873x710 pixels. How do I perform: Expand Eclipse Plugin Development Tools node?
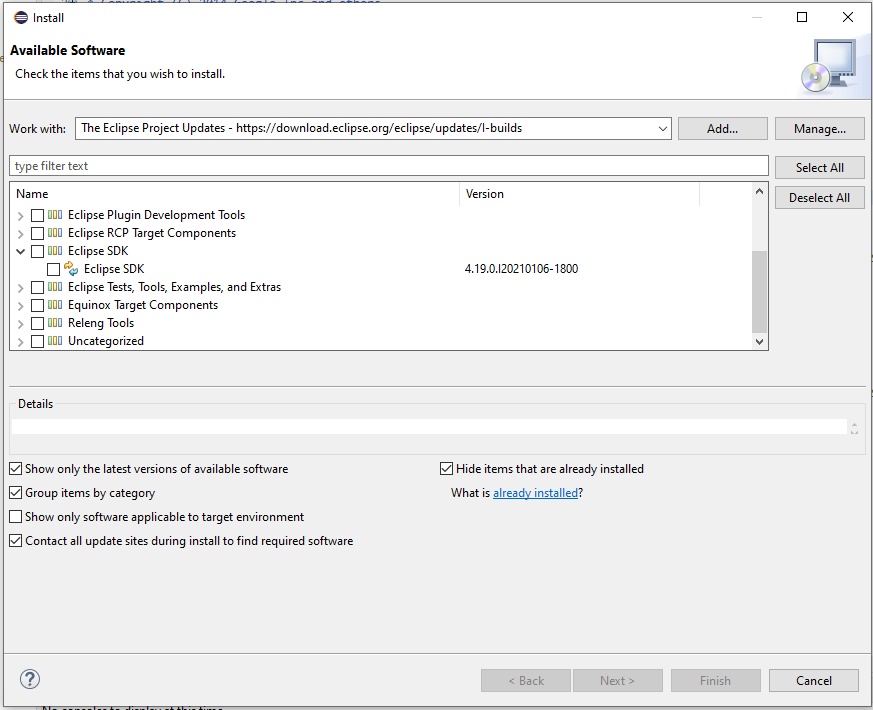[21, 216]
